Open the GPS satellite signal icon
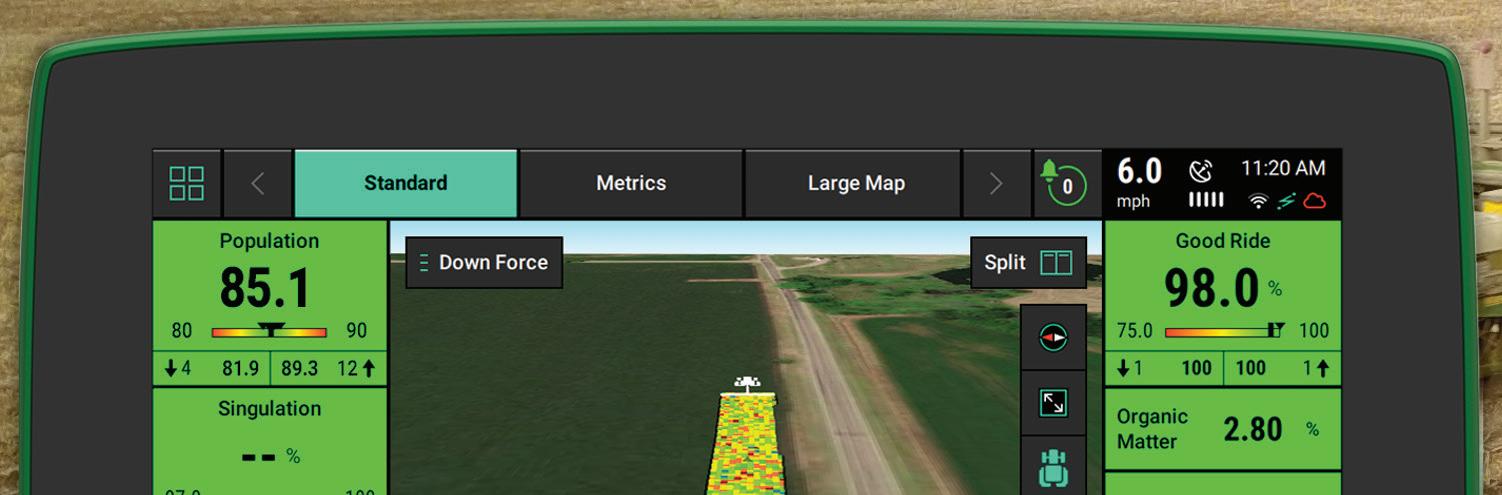Screen dimensions: 1502x495 click(1201, 171)
